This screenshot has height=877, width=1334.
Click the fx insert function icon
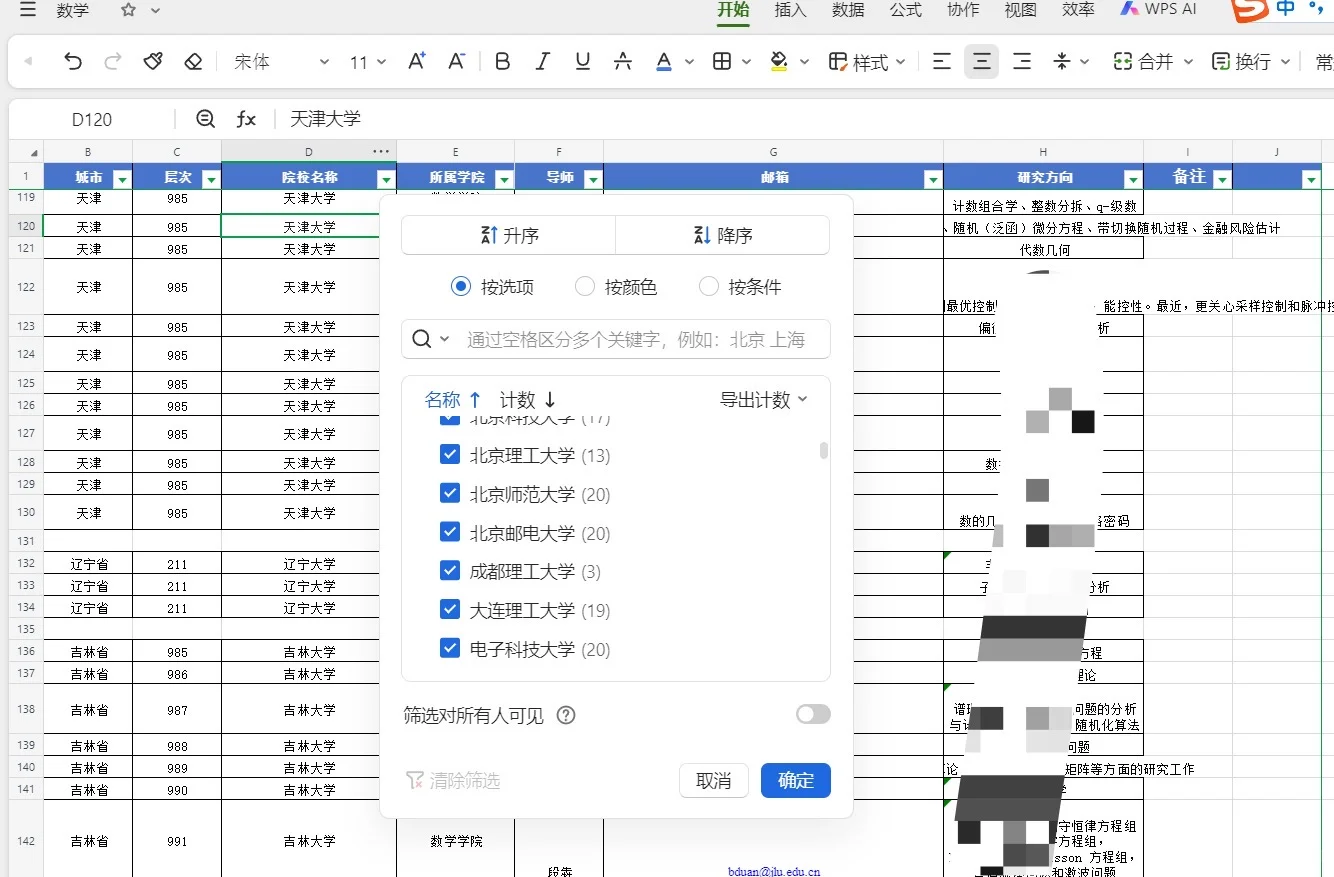coord(246,119)
